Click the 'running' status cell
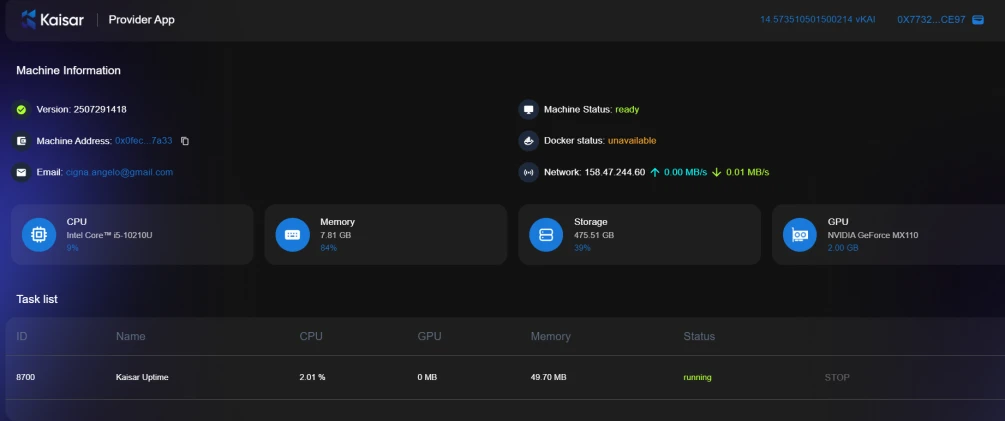Viewport: 1005px width, 421px height. tap(697, 377)
